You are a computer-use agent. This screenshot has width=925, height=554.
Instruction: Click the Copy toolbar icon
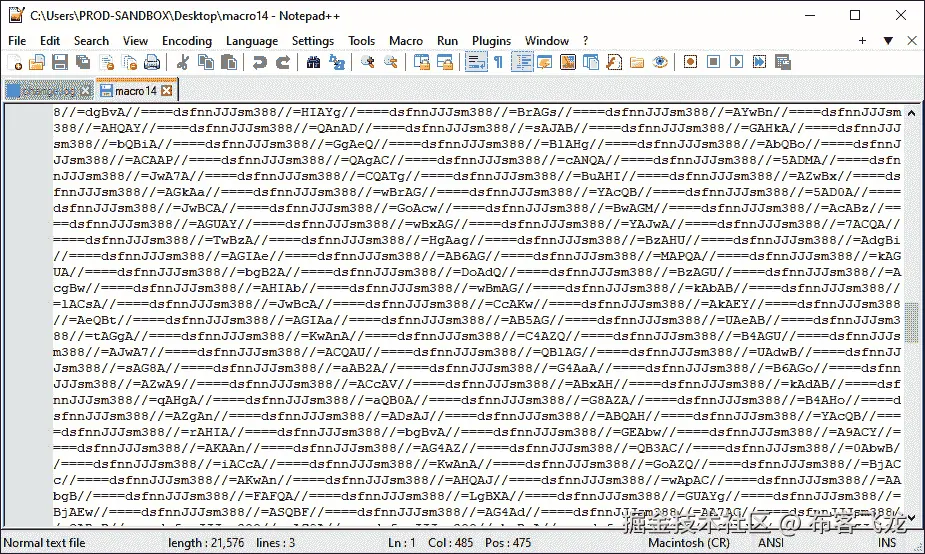(206, 62)
